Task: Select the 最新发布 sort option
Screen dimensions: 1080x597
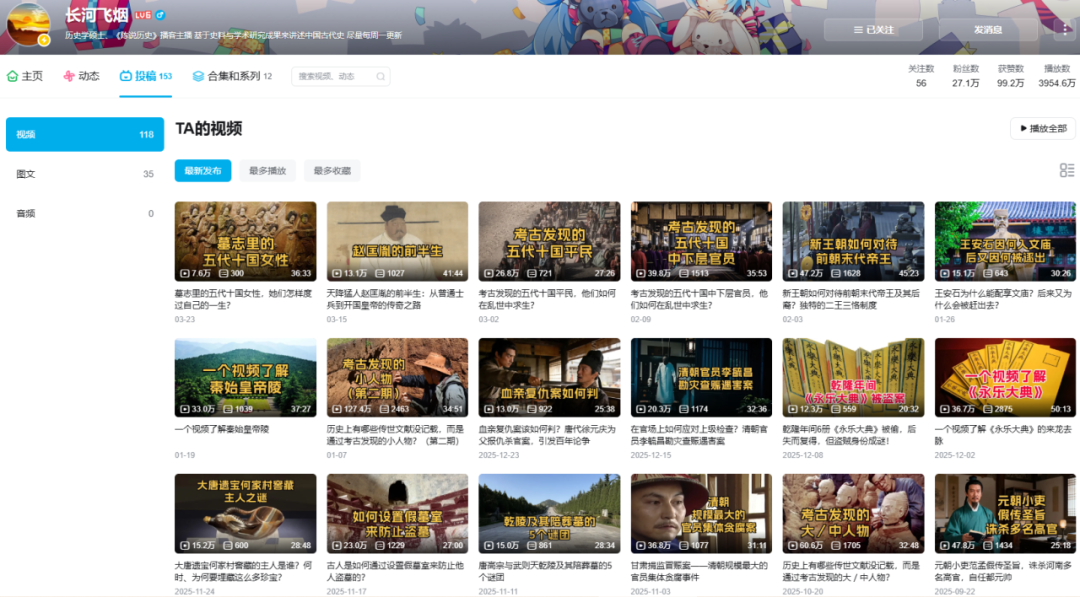Action: click(202, 171)
